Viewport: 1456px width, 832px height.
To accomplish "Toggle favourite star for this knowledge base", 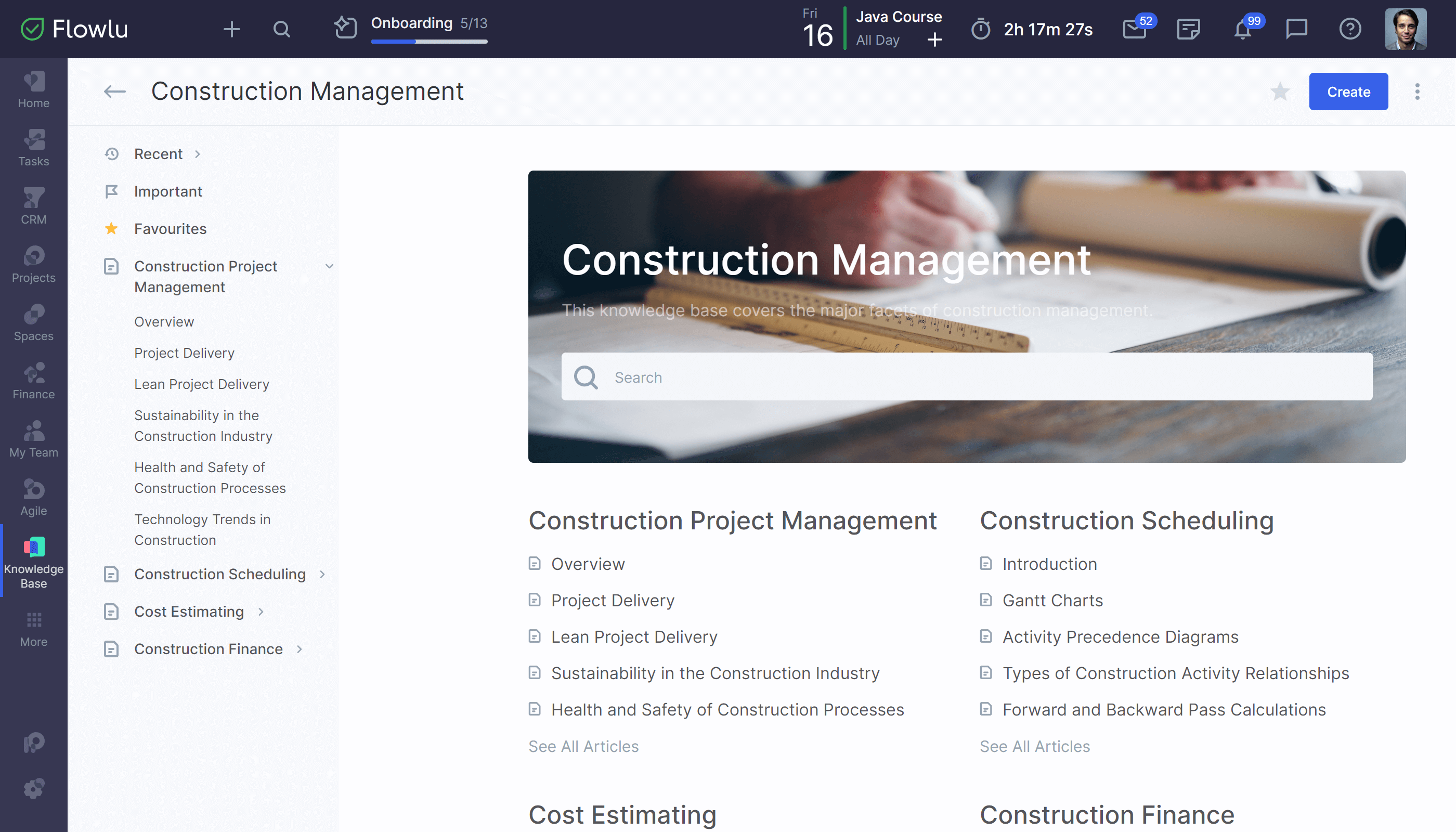I will 1281,91.
